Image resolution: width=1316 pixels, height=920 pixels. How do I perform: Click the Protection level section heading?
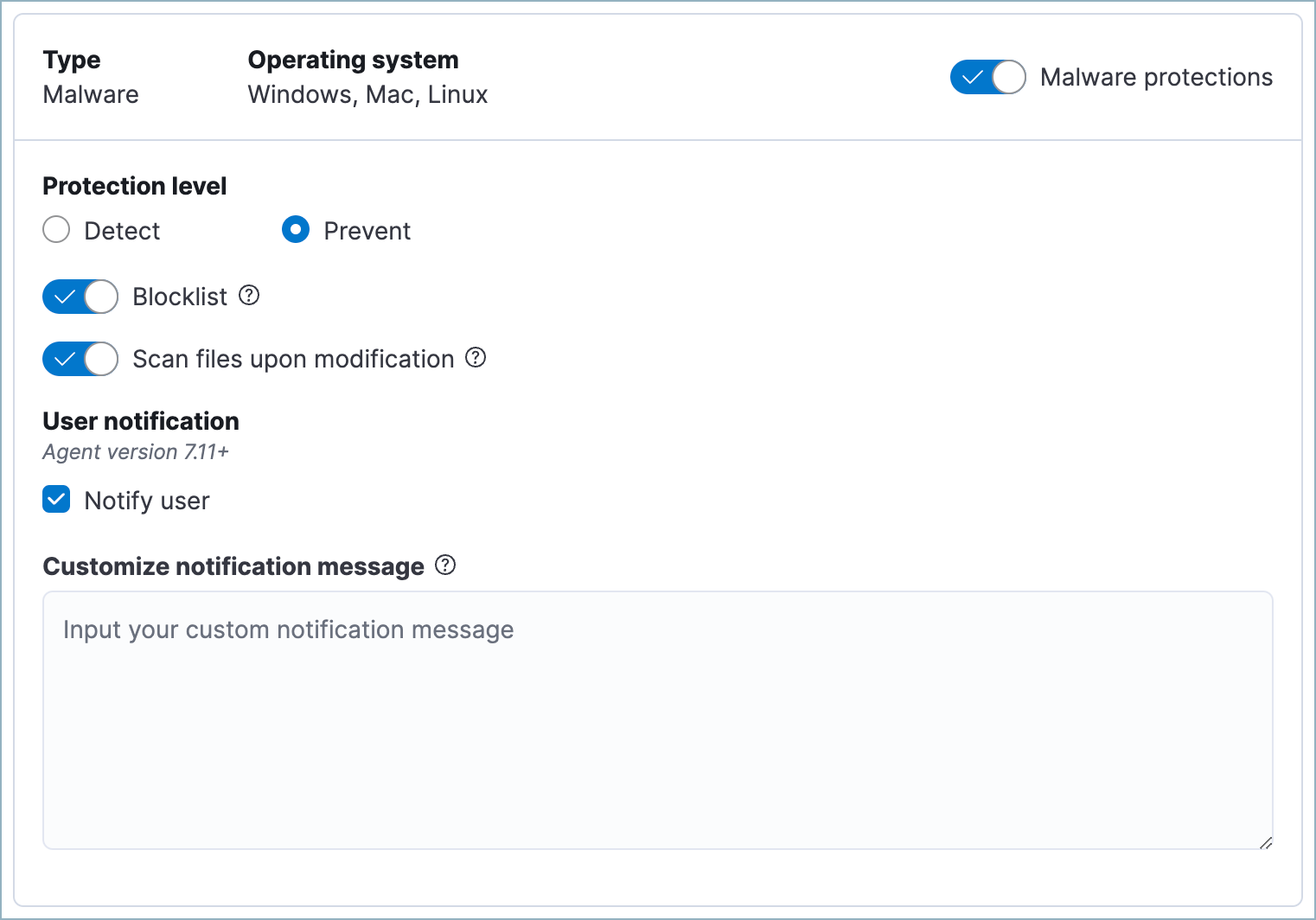134,185
